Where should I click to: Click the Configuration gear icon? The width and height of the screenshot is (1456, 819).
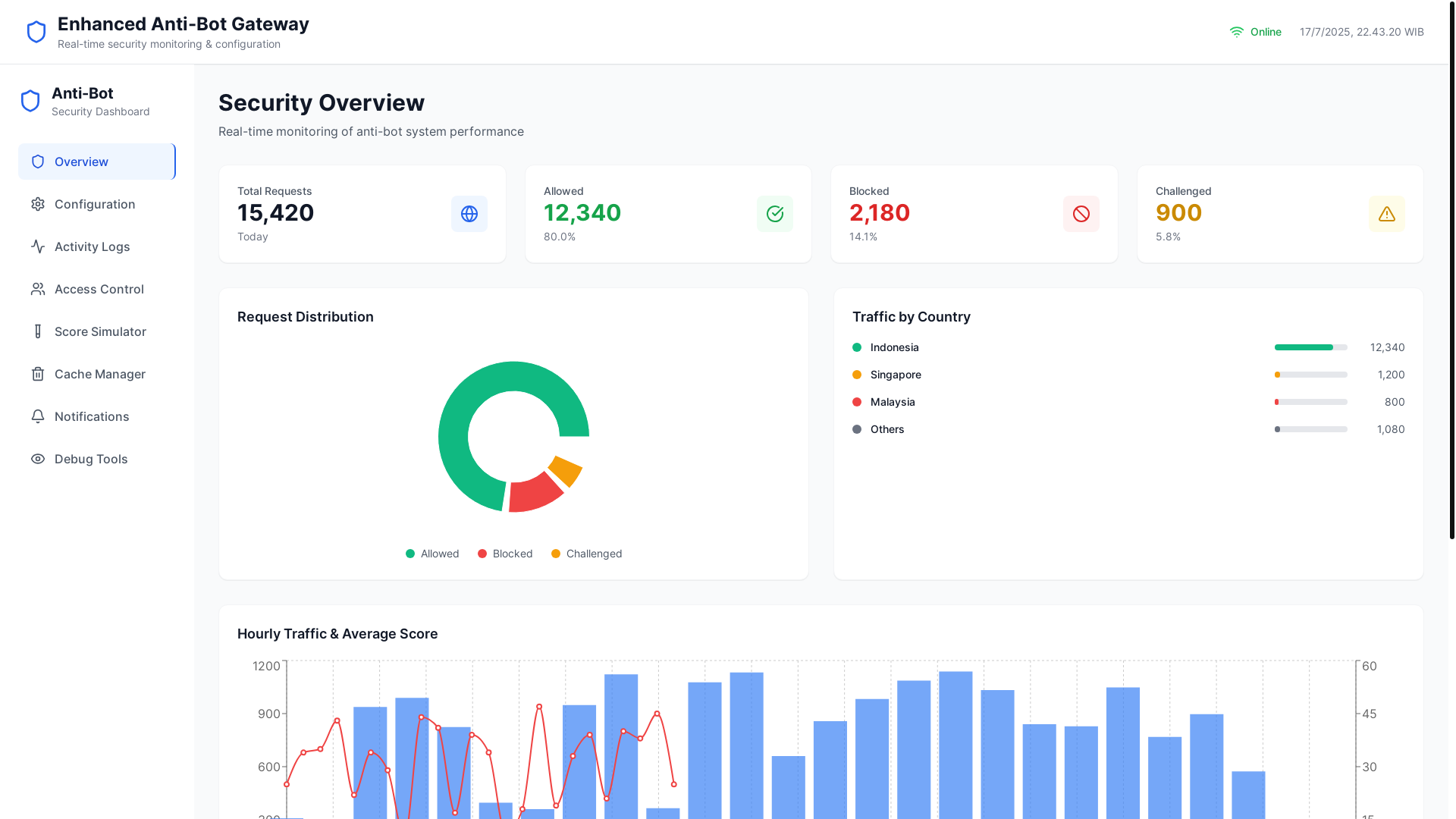point(38,204)
